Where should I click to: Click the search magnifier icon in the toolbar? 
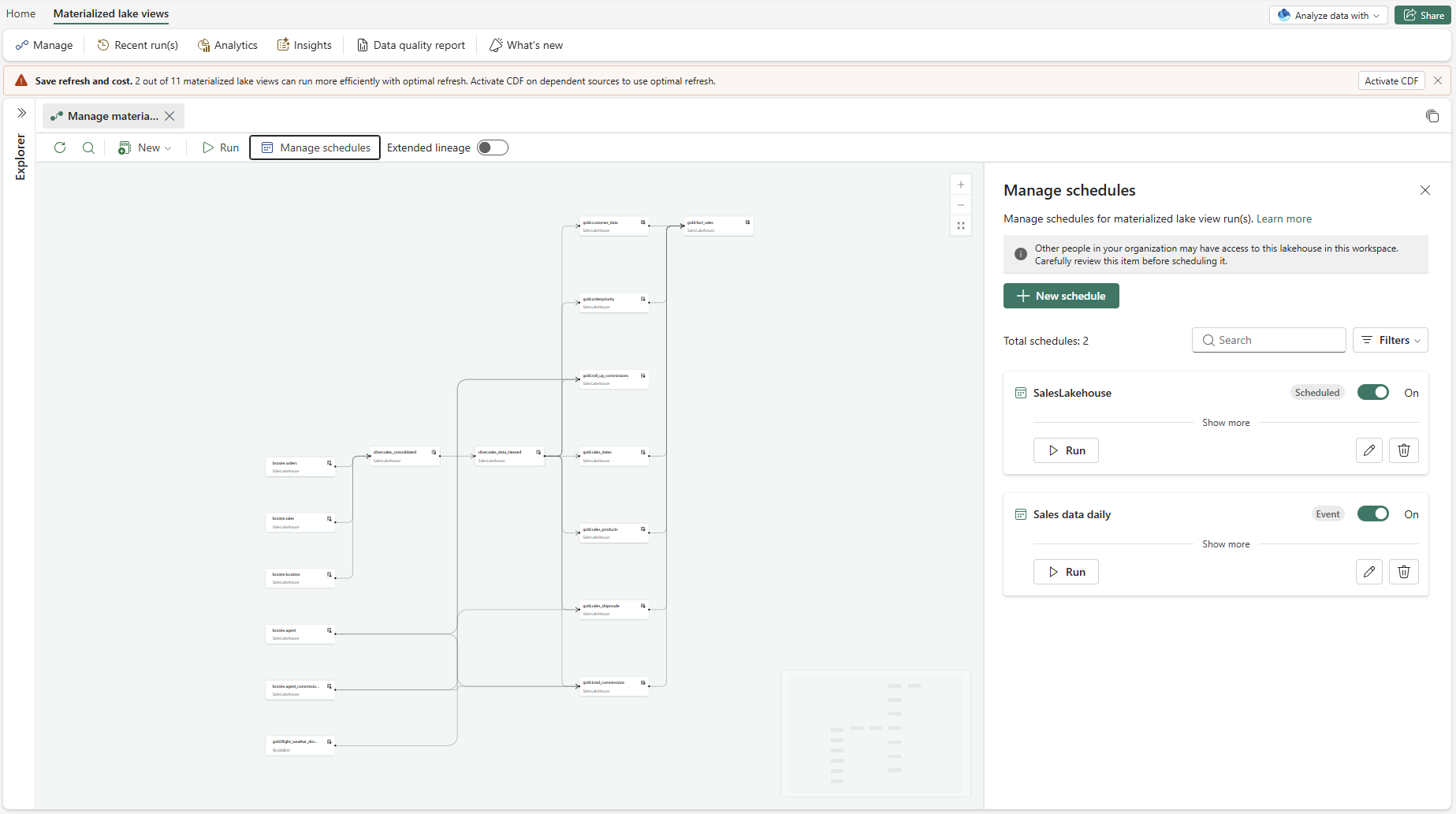point(88,147)
